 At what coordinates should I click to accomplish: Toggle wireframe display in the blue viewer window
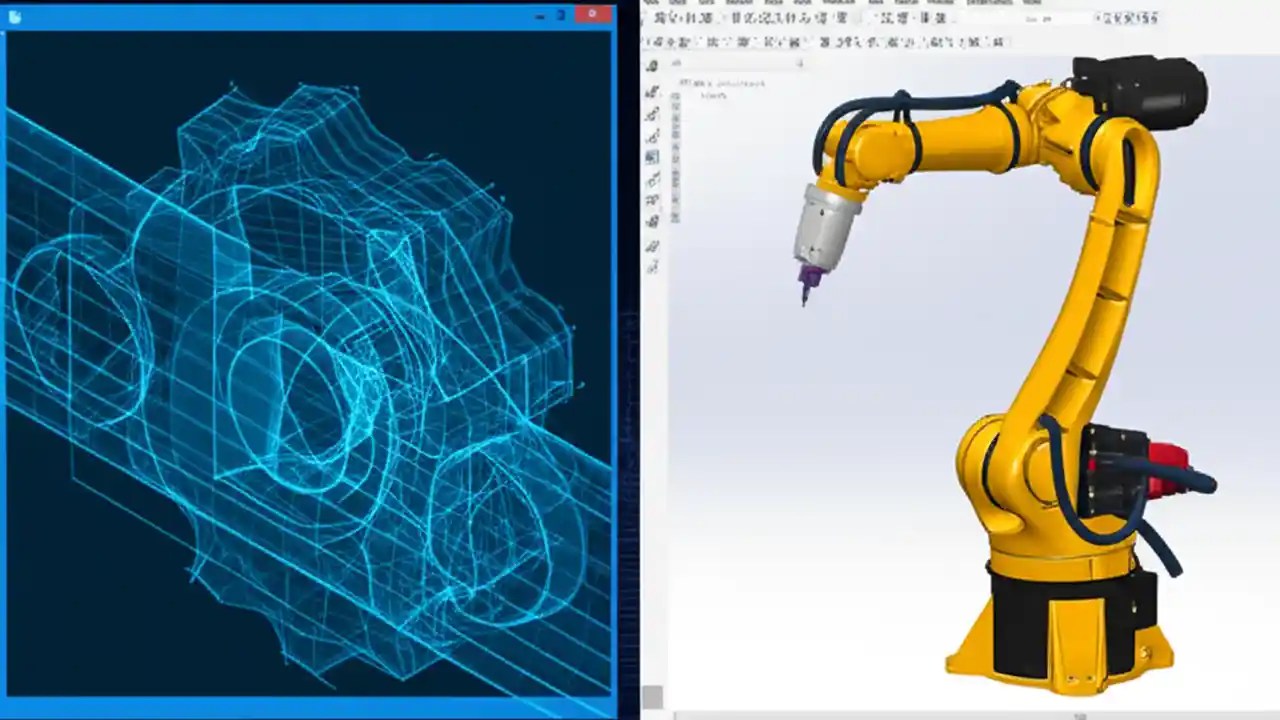click(300, 370)
